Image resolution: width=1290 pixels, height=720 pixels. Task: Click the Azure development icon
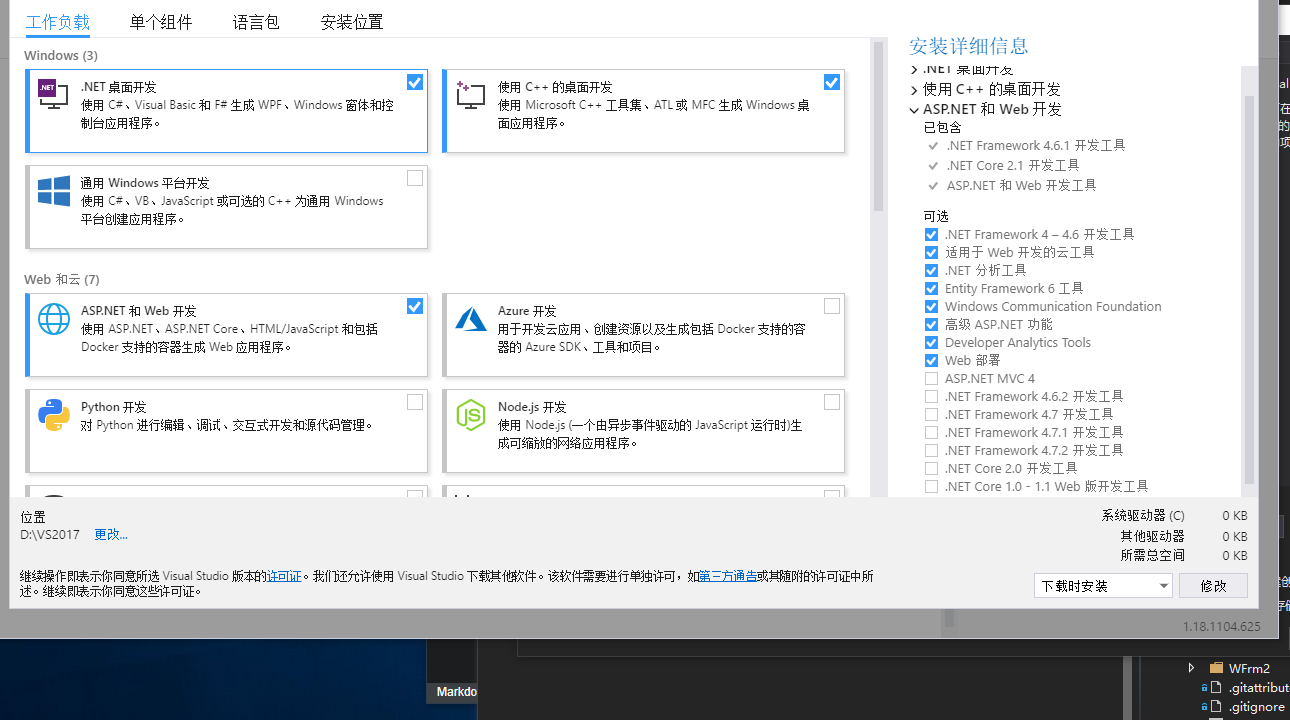point(470,319)
